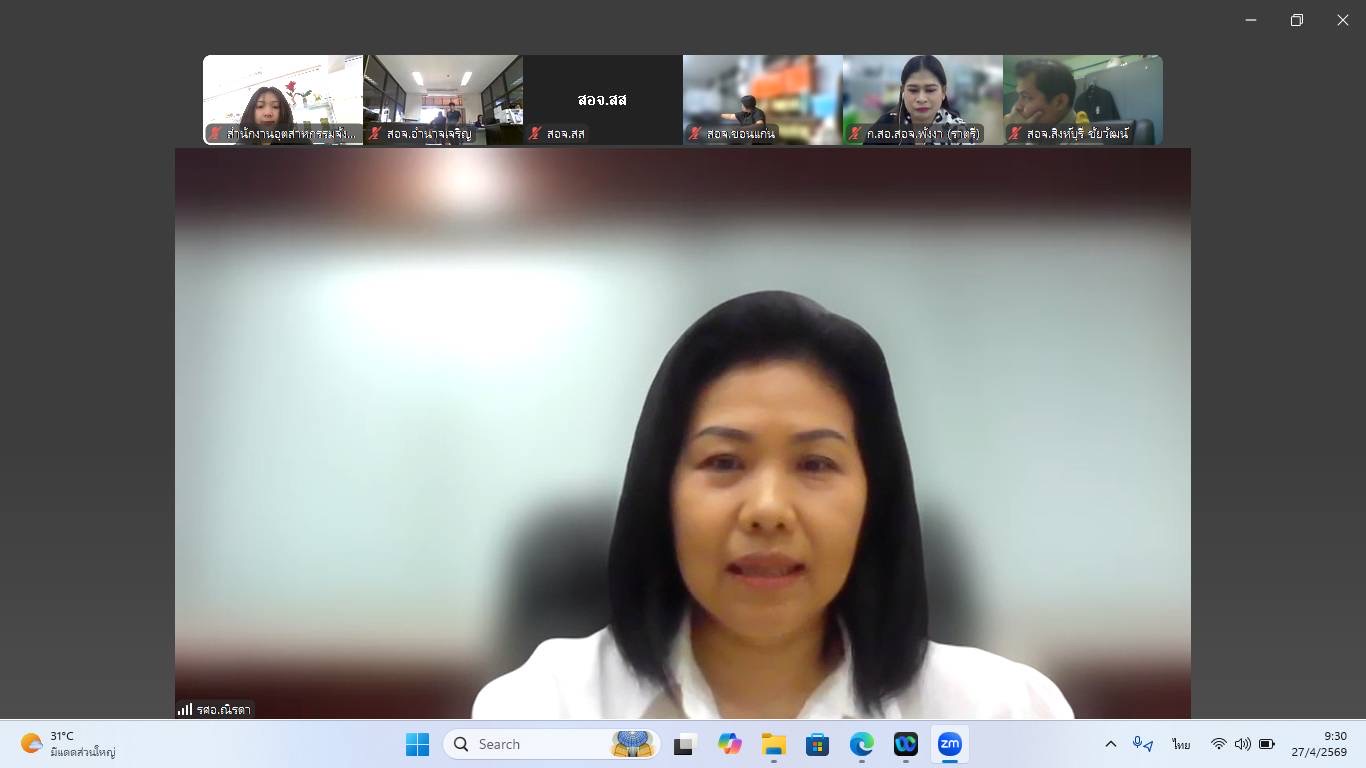The width and height of the screenshot is (1366, 768).
Task: Click in the taskbar Search box
Action: tap(540, 744)
